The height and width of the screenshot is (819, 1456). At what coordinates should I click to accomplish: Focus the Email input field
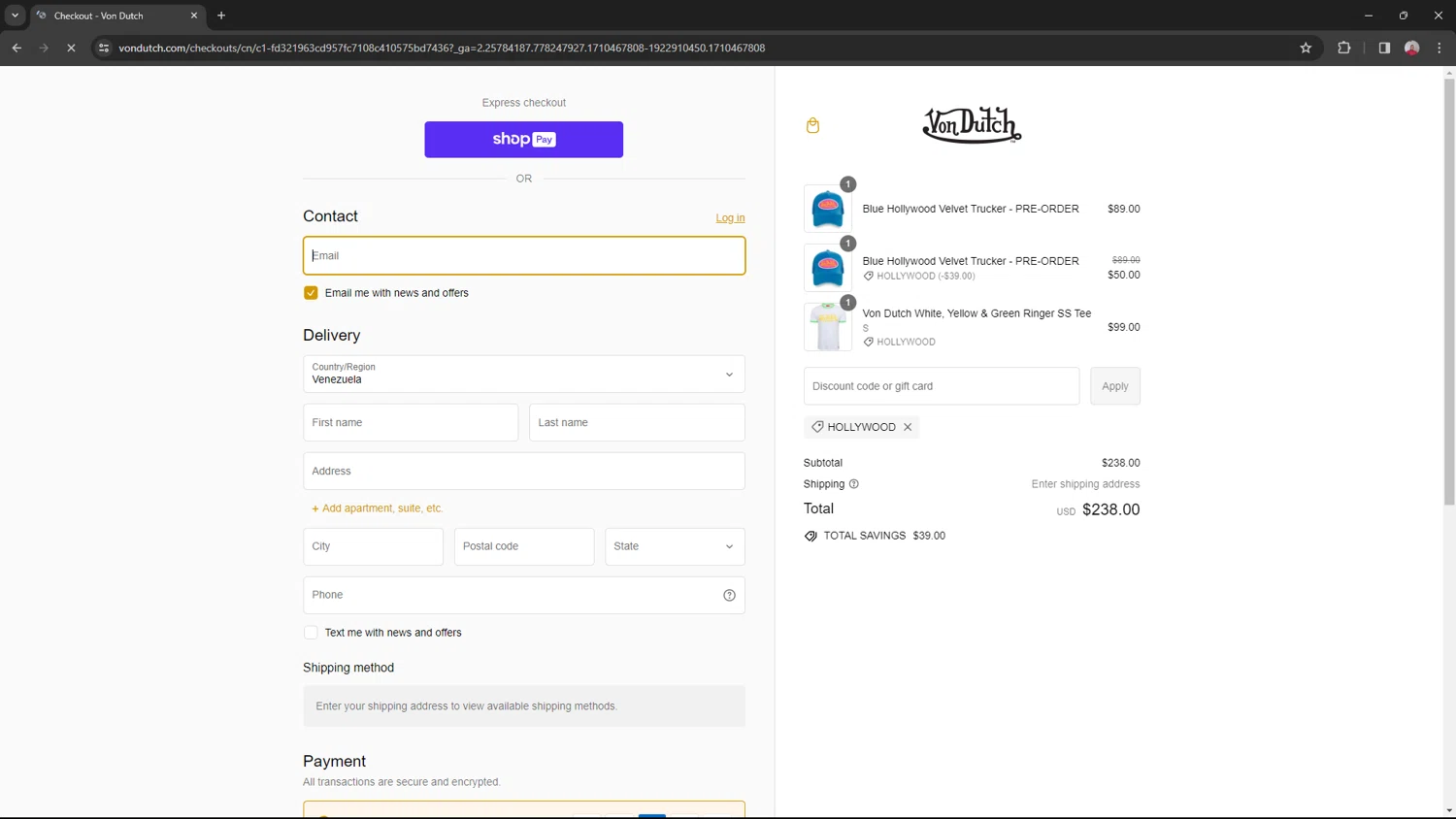524,256
